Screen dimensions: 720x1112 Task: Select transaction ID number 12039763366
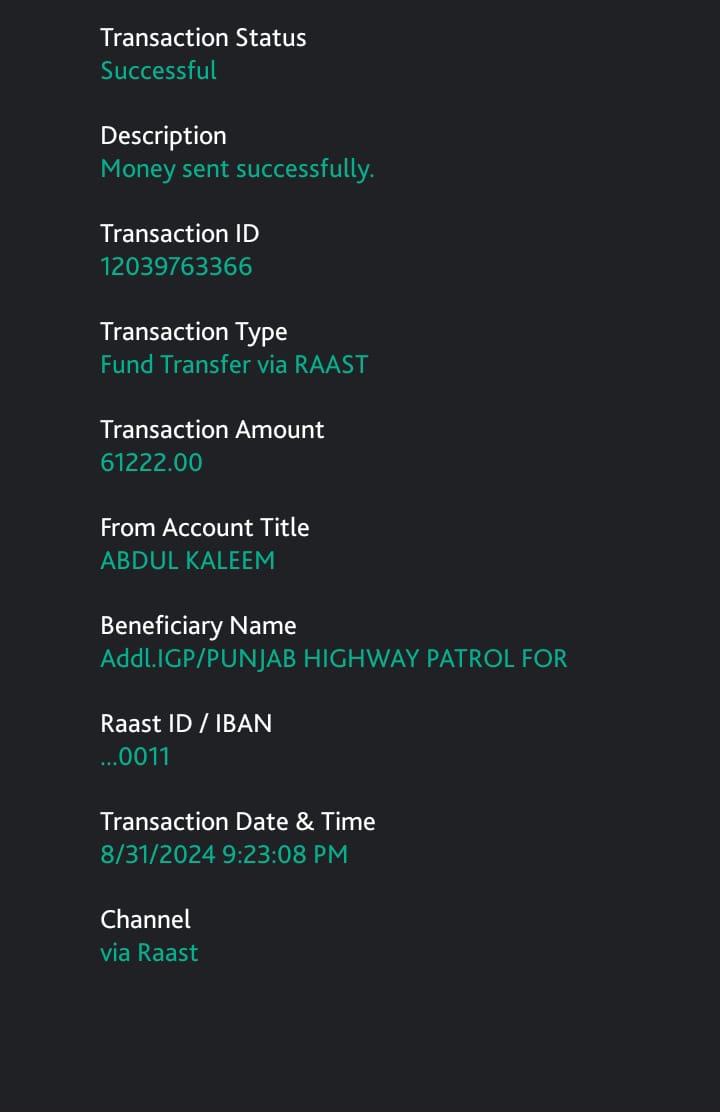click(x=176, y=267)
